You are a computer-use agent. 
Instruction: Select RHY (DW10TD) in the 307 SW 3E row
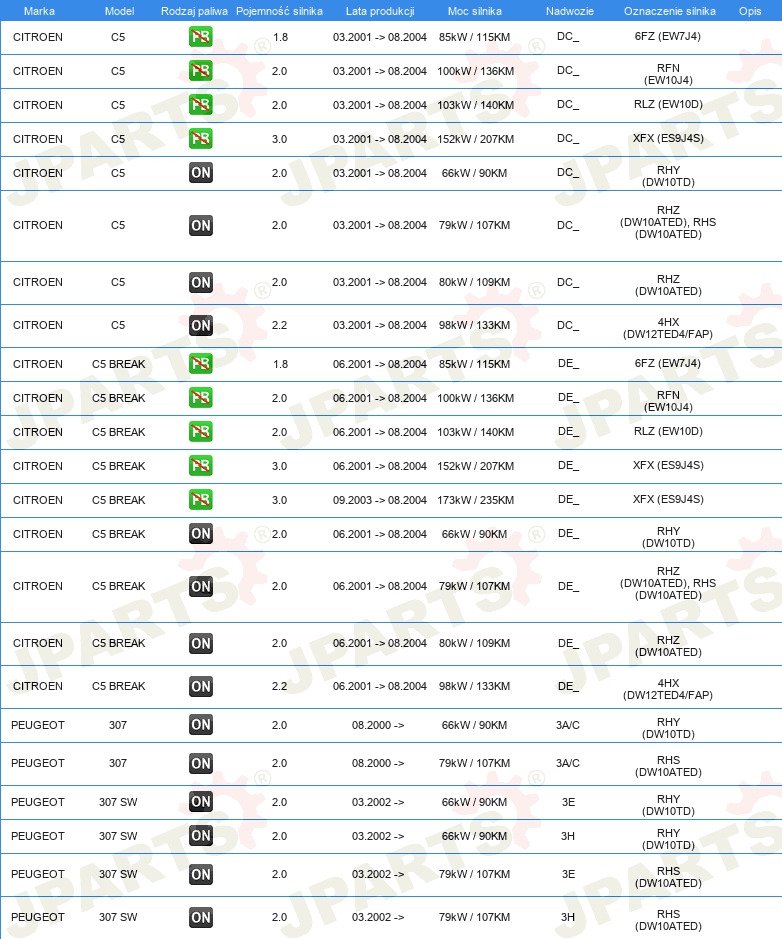pos(668,805)
